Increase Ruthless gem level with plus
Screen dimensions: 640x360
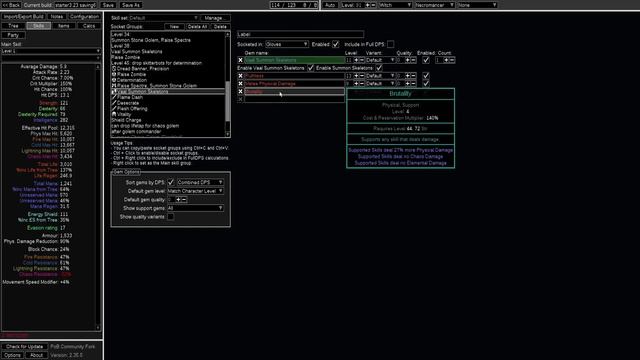pos(356,76)
